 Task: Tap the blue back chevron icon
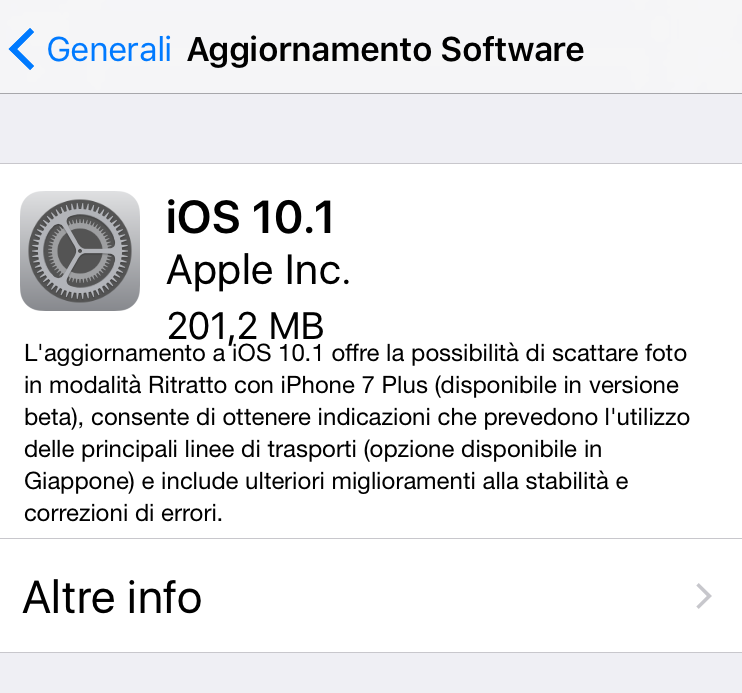coord(22,49)
